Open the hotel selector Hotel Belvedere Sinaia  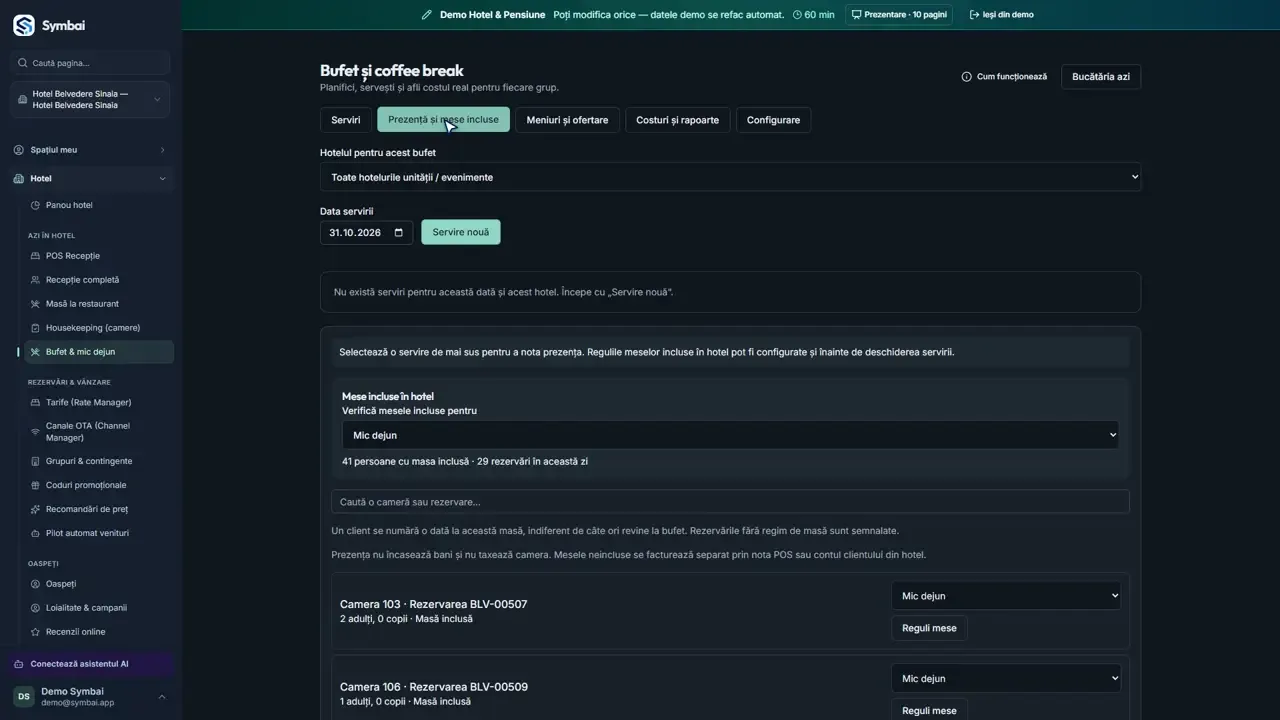point(91,99)
